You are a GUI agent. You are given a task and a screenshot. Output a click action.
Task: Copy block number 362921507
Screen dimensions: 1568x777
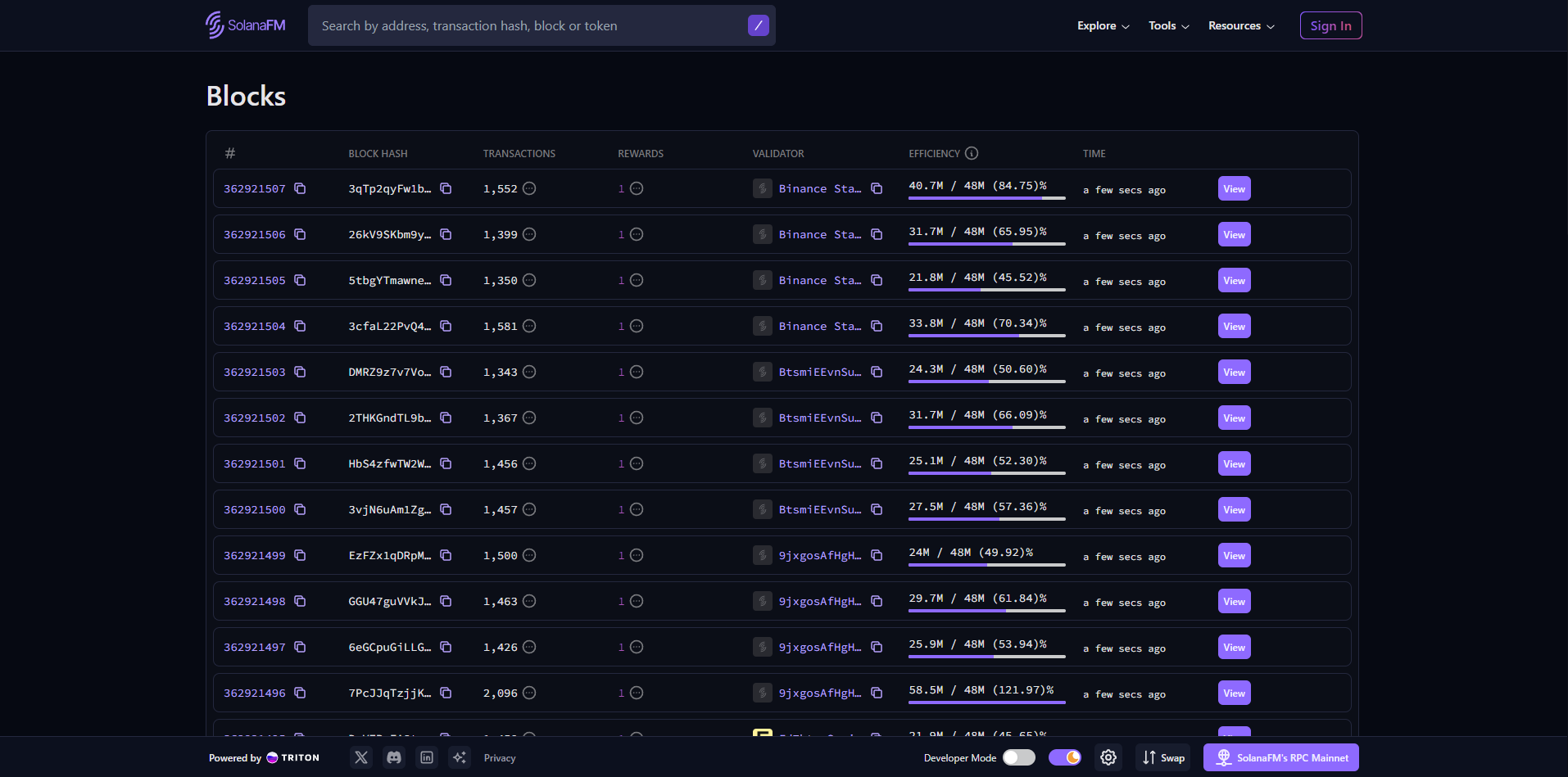300,189
